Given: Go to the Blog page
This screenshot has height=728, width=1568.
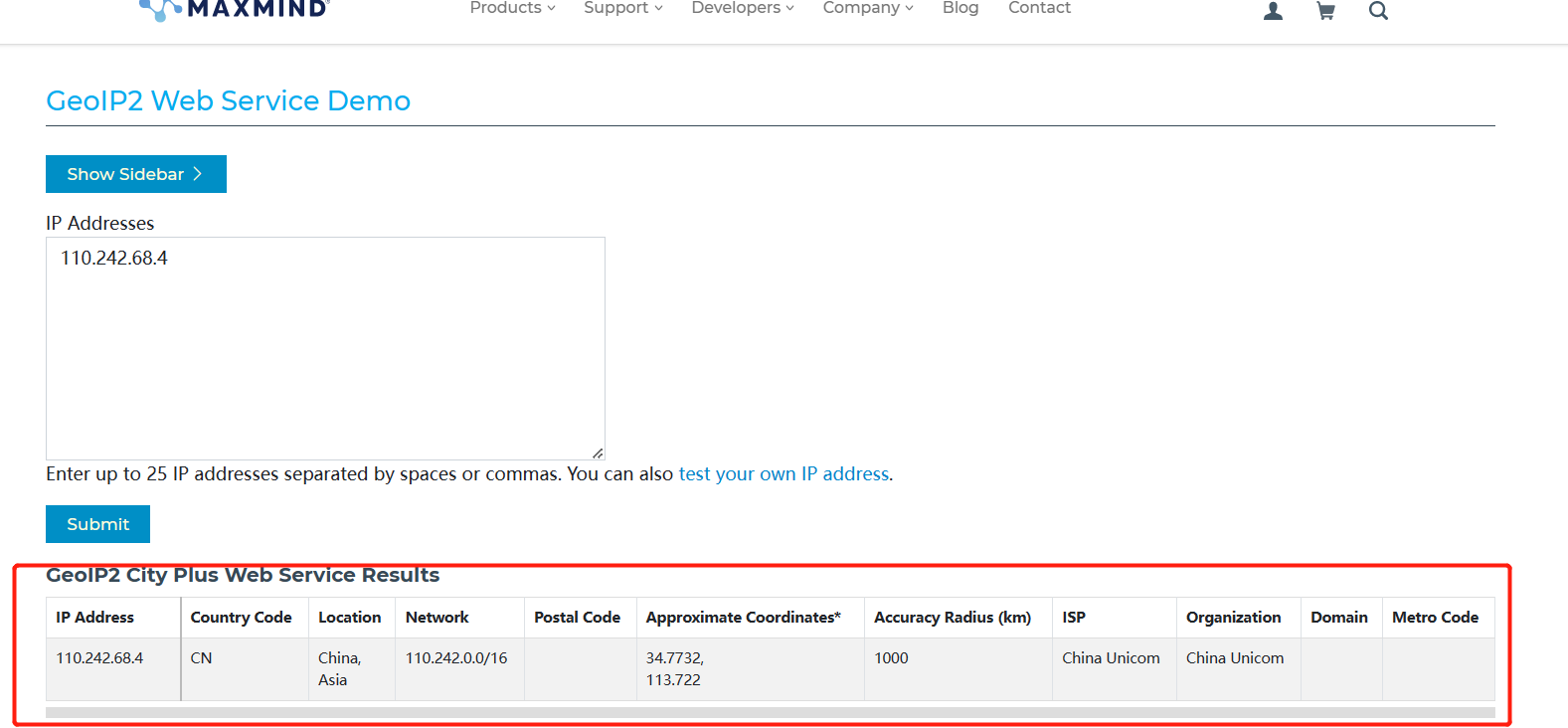Looking at the screenshot, I should 960,8.
